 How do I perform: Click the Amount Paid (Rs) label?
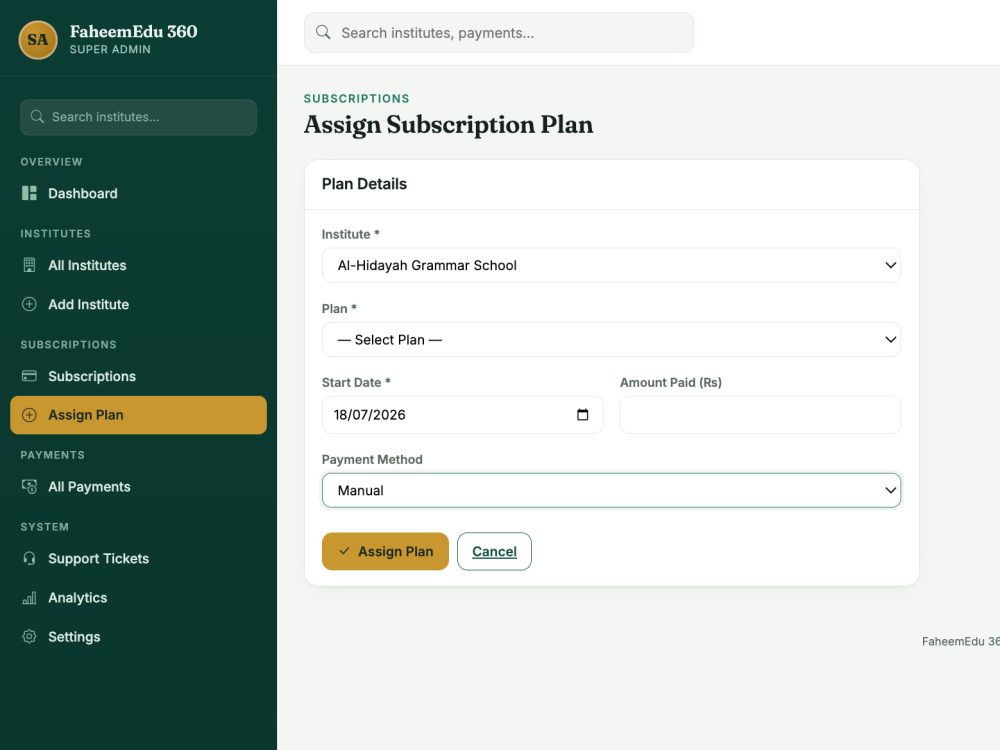(x=671, y=382)
